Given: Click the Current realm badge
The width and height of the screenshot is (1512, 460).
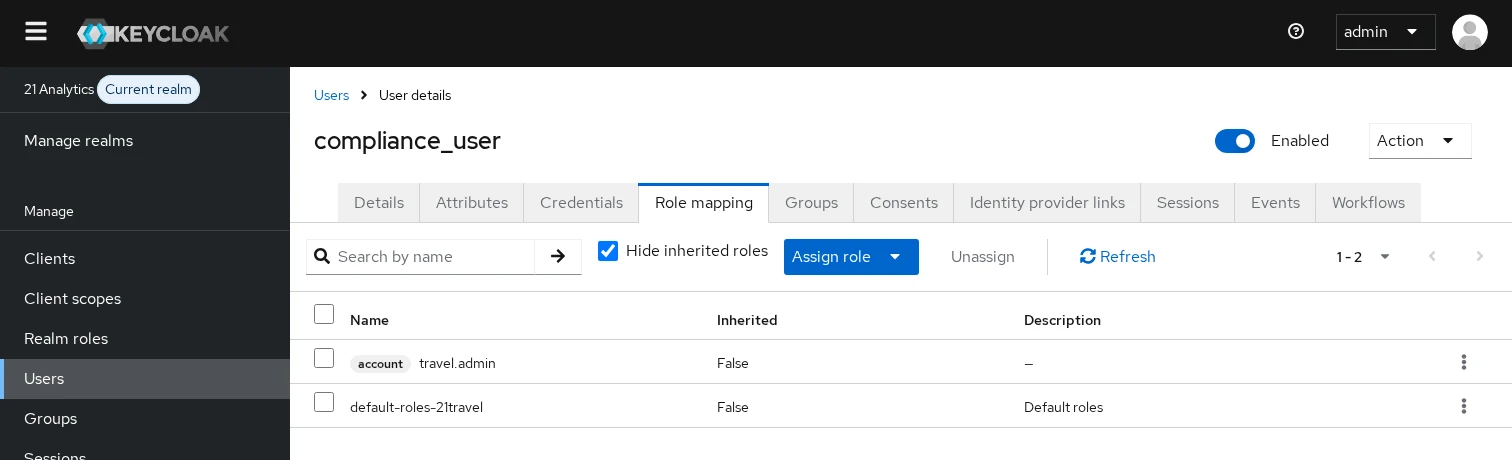Looking at the screenshot, I should [148, 90].
